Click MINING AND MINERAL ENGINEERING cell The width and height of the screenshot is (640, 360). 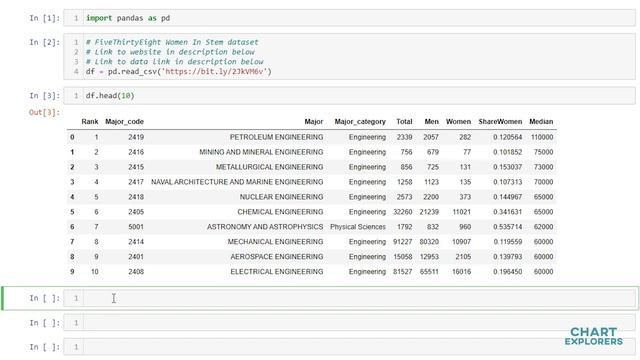point(261,152)
